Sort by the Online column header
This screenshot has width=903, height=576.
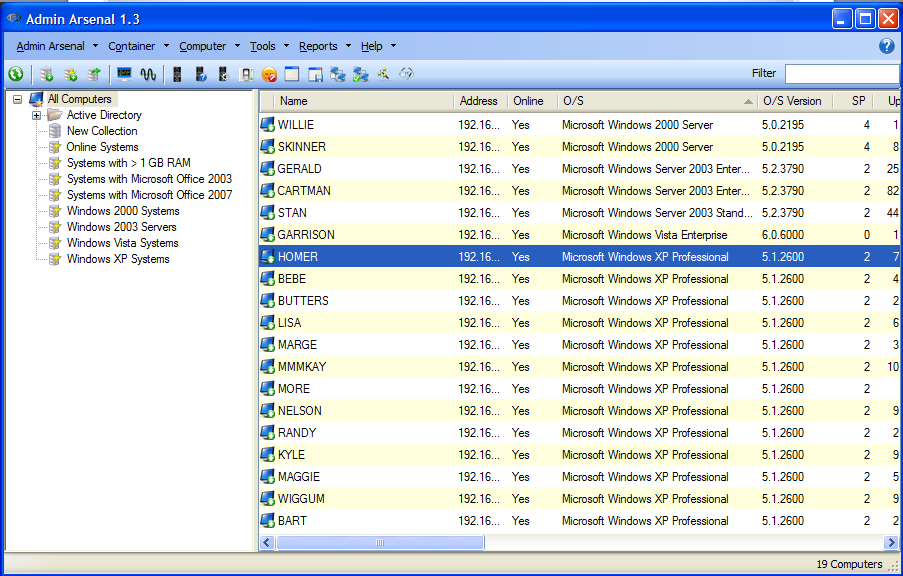point(532,101)
